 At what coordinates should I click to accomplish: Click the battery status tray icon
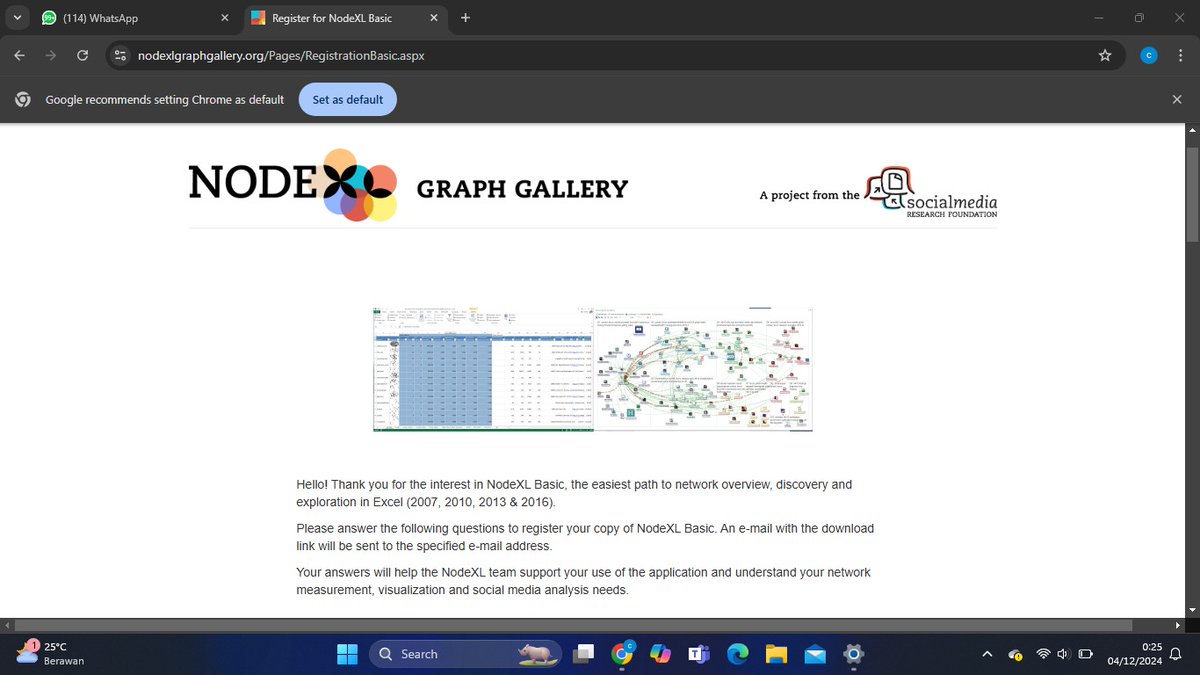point(1084,654)
